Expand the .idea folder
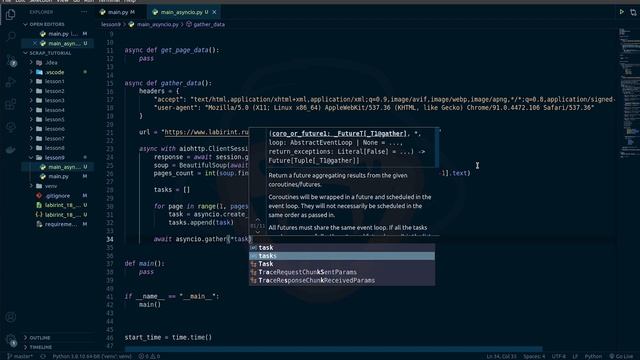 point(51,62)
